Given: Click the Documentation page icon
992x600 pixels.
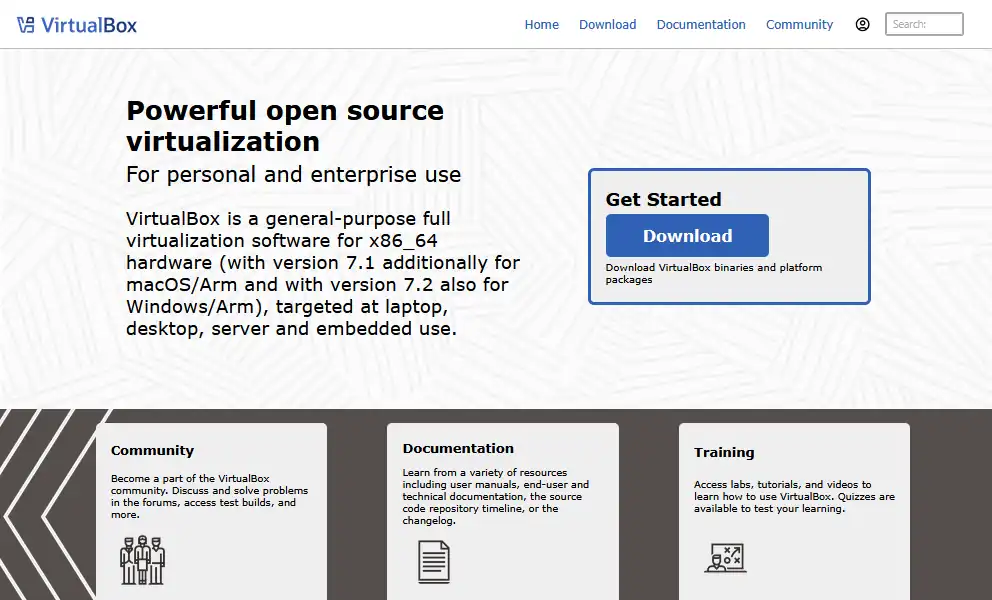Looking at the screenshot, I should coord(433,561).
